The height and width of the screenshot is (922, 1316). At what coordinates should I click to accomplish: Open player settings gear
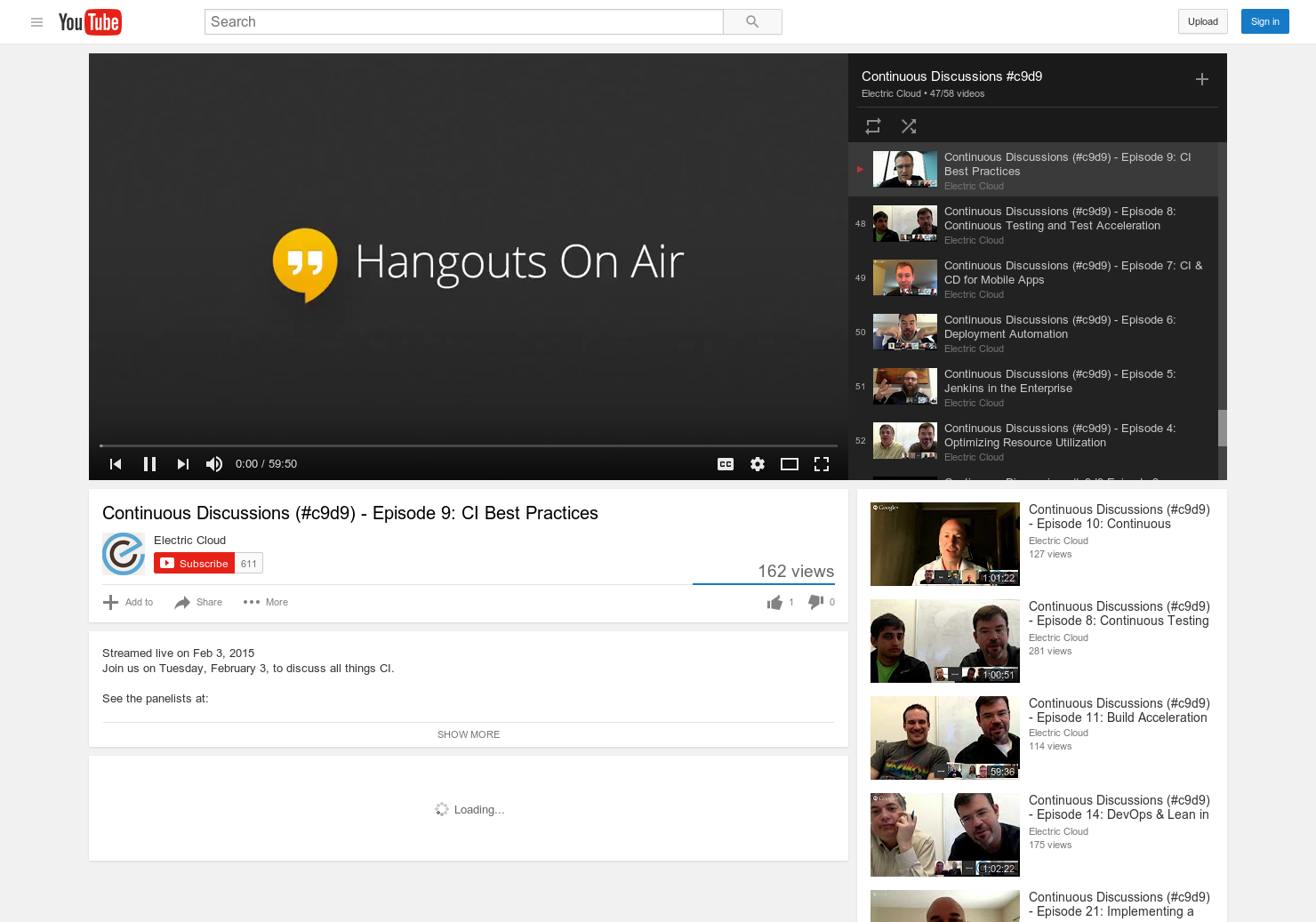(x=758, y=464)
